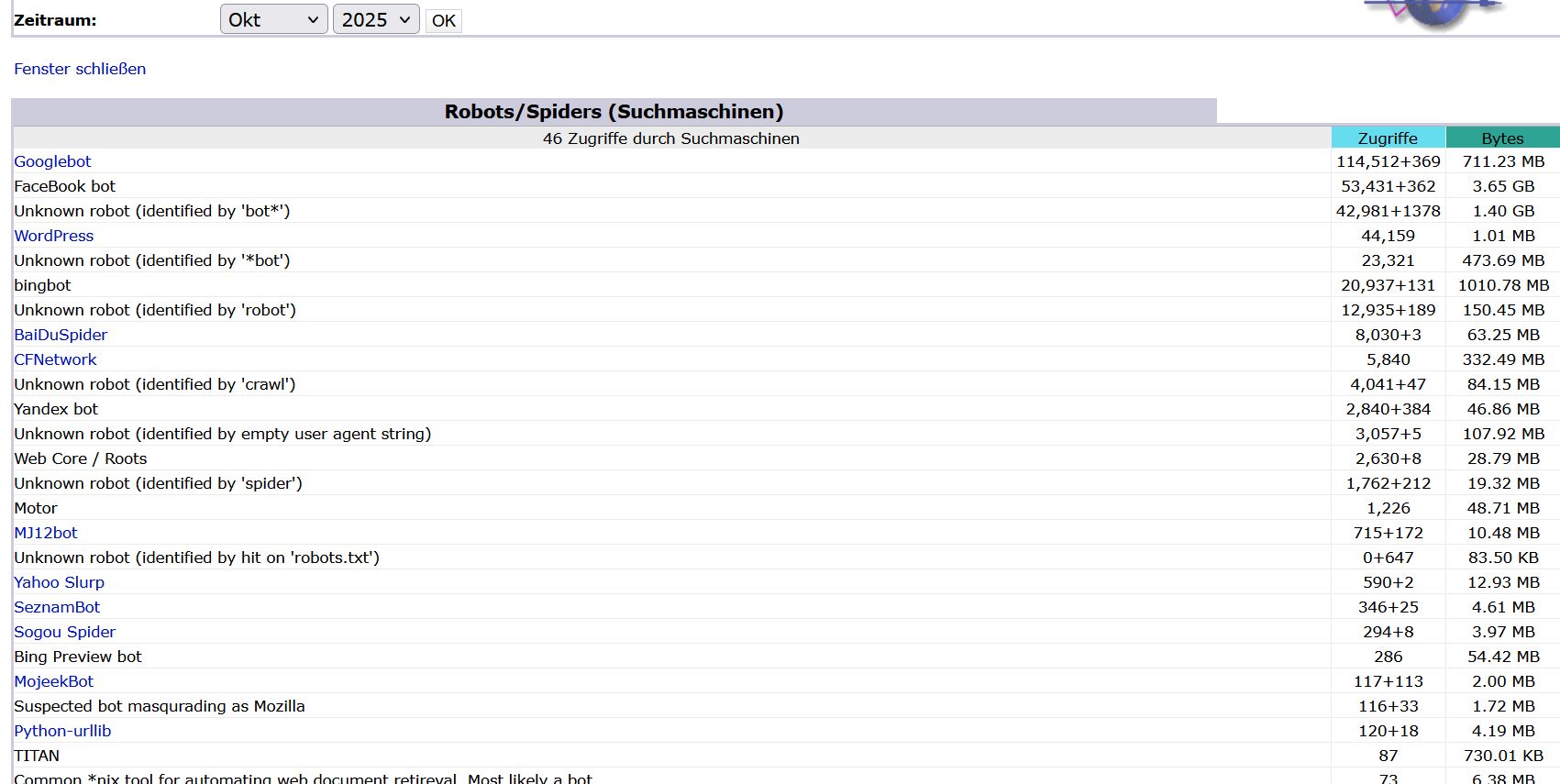Select the Web Core / Roots row name

[x=80, y=458]
